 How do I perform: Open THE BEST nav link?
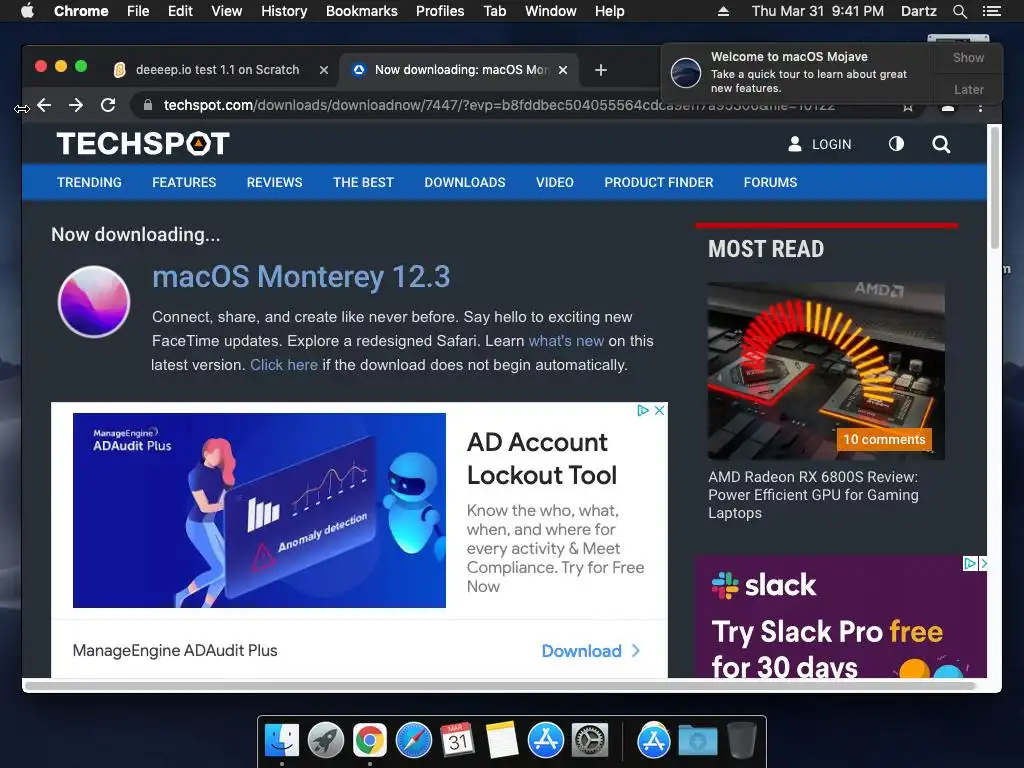363,182
